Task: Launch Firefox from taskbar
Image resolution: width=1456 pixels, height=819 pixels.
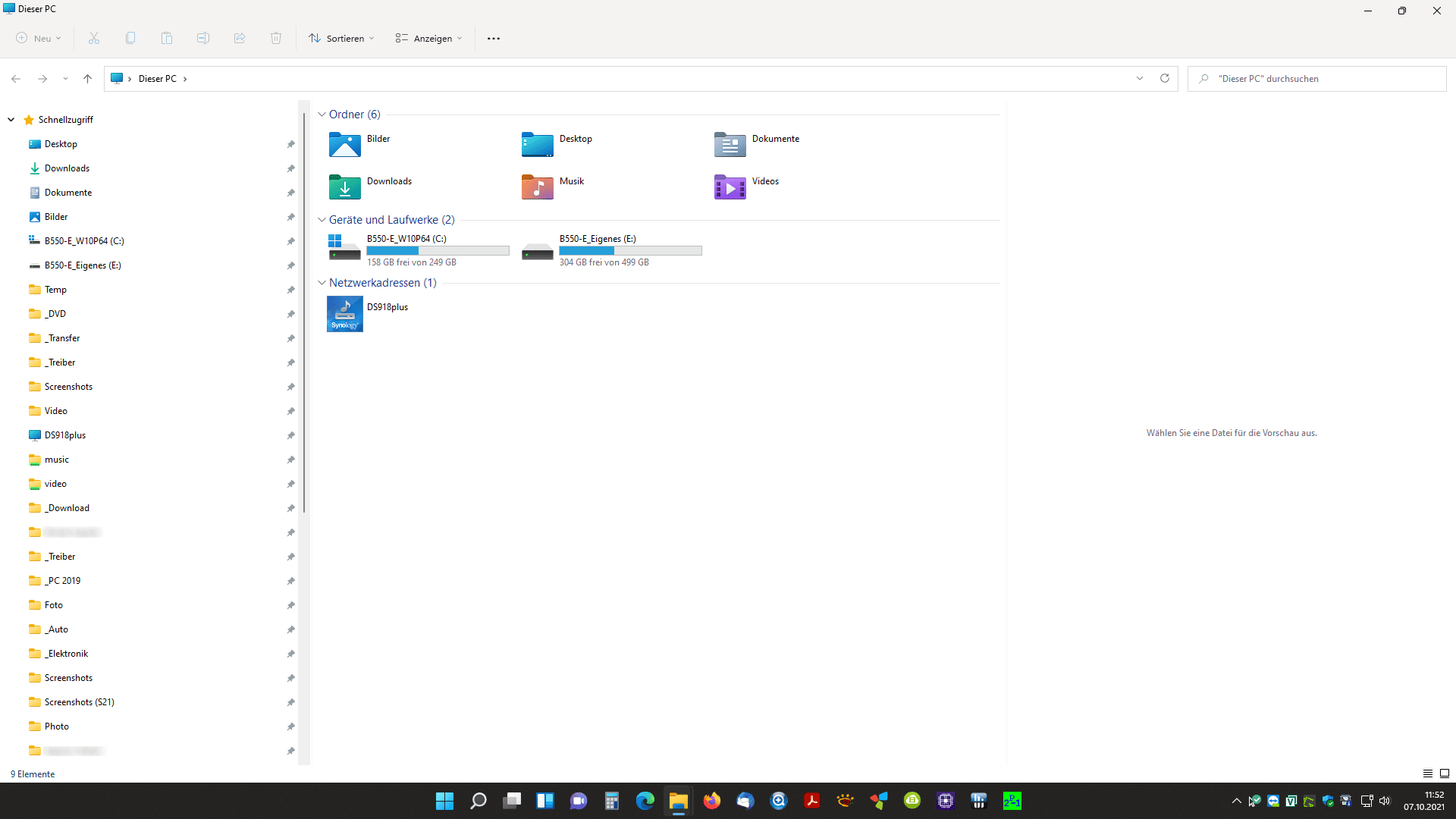Action: click(x=712, y=801)
